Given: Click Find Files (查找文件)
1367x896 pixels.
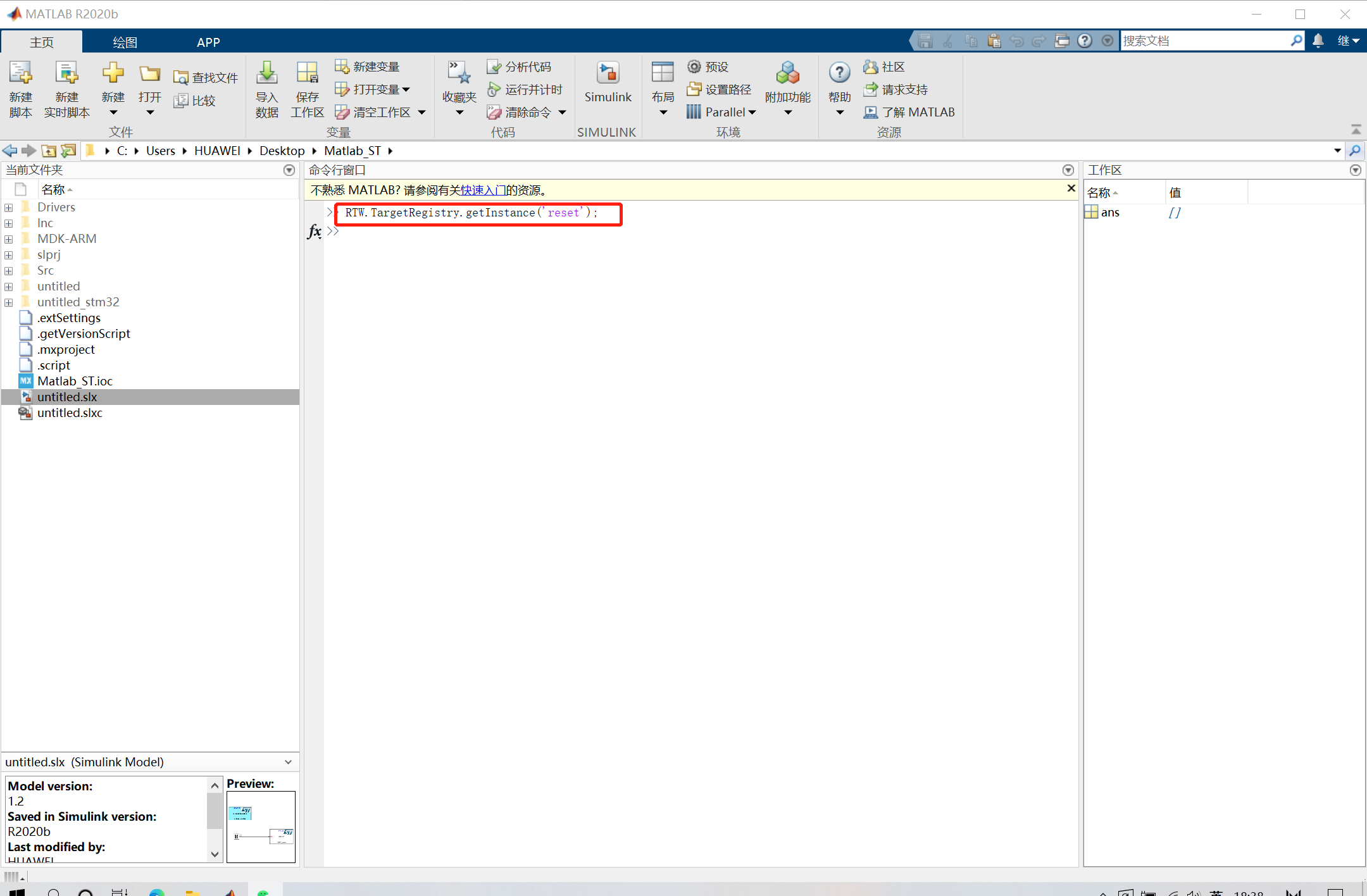Looking at the screenshot, I should click(206, 77).
